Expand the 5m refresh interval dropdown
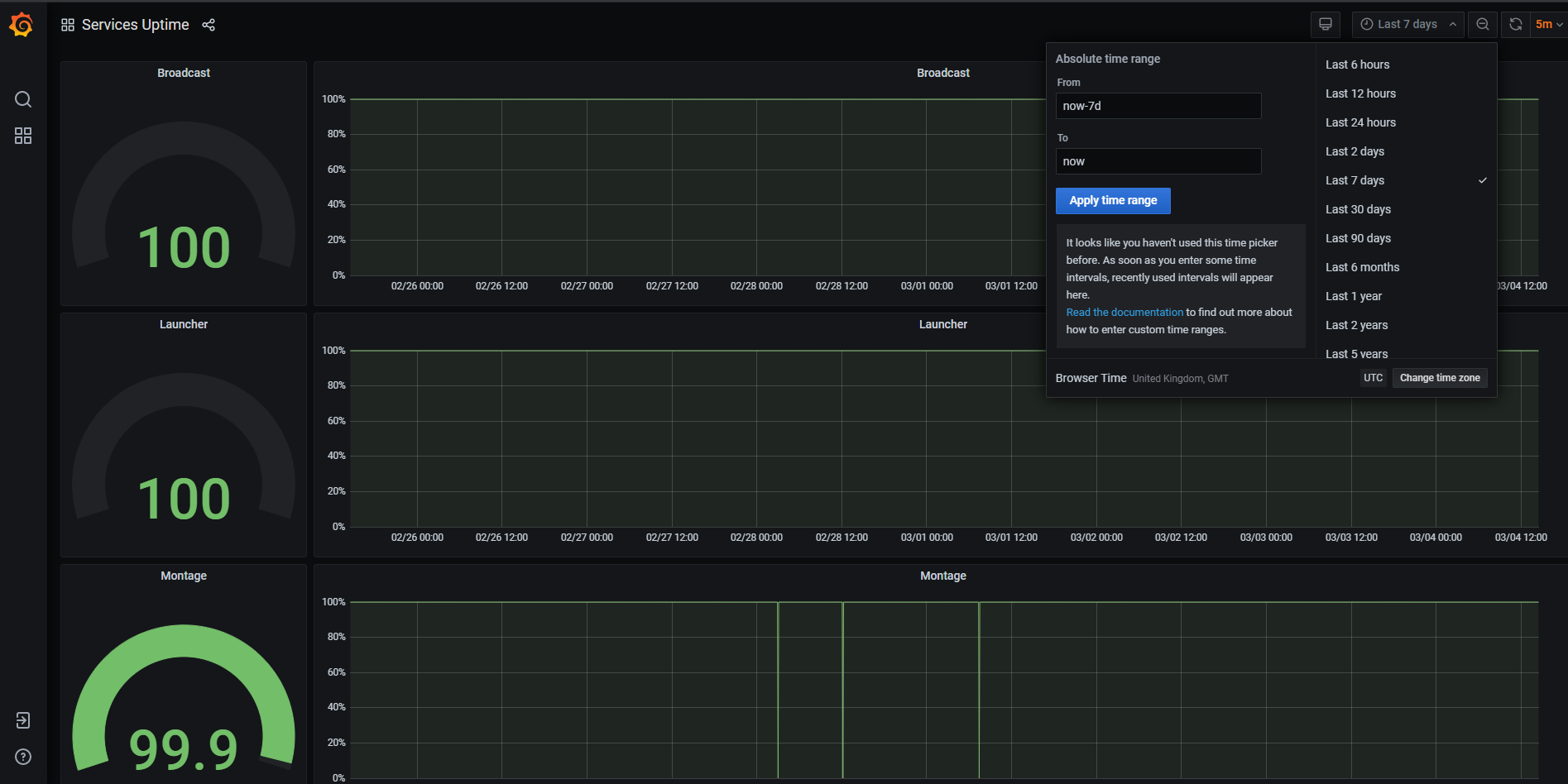Viewport: 1568px width, 784px height. (x=1549, y=25)
